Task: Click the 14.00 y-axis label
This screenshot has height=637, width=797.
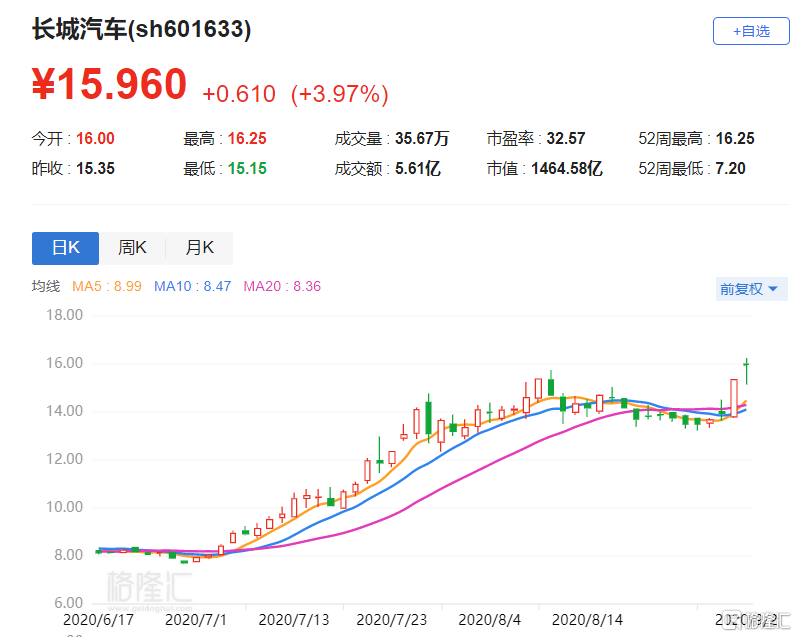Action: click(65, 411)
